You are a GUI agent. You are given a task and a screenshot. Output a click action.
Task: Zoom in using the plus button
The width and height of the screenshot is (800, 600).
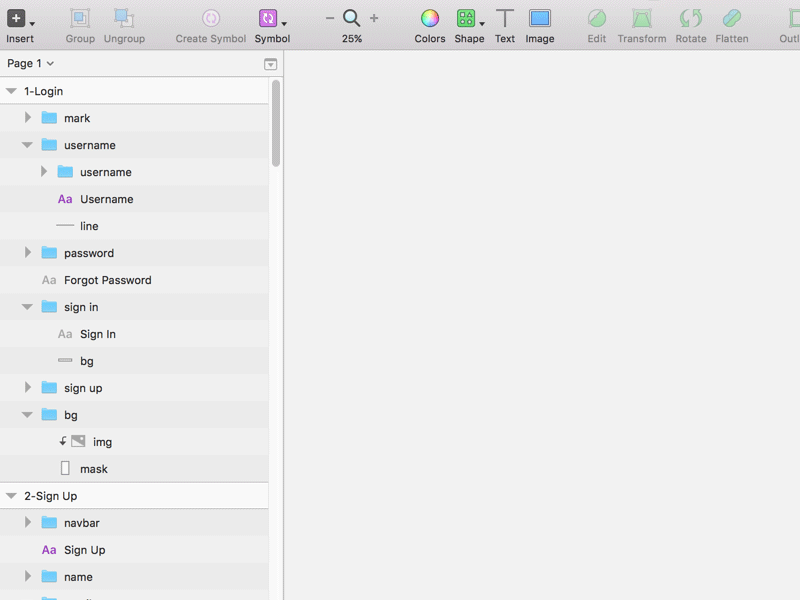pos(372,18)
